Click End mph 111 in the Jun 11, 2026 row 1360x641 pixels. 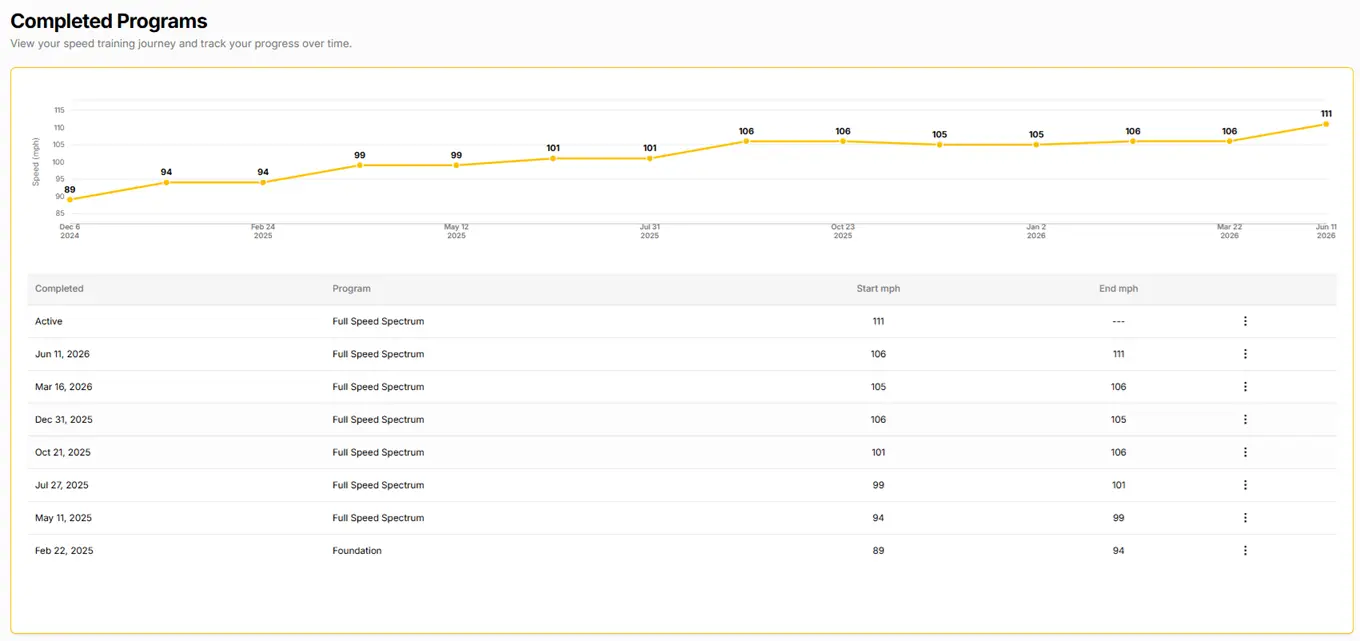coord(1118,354)
